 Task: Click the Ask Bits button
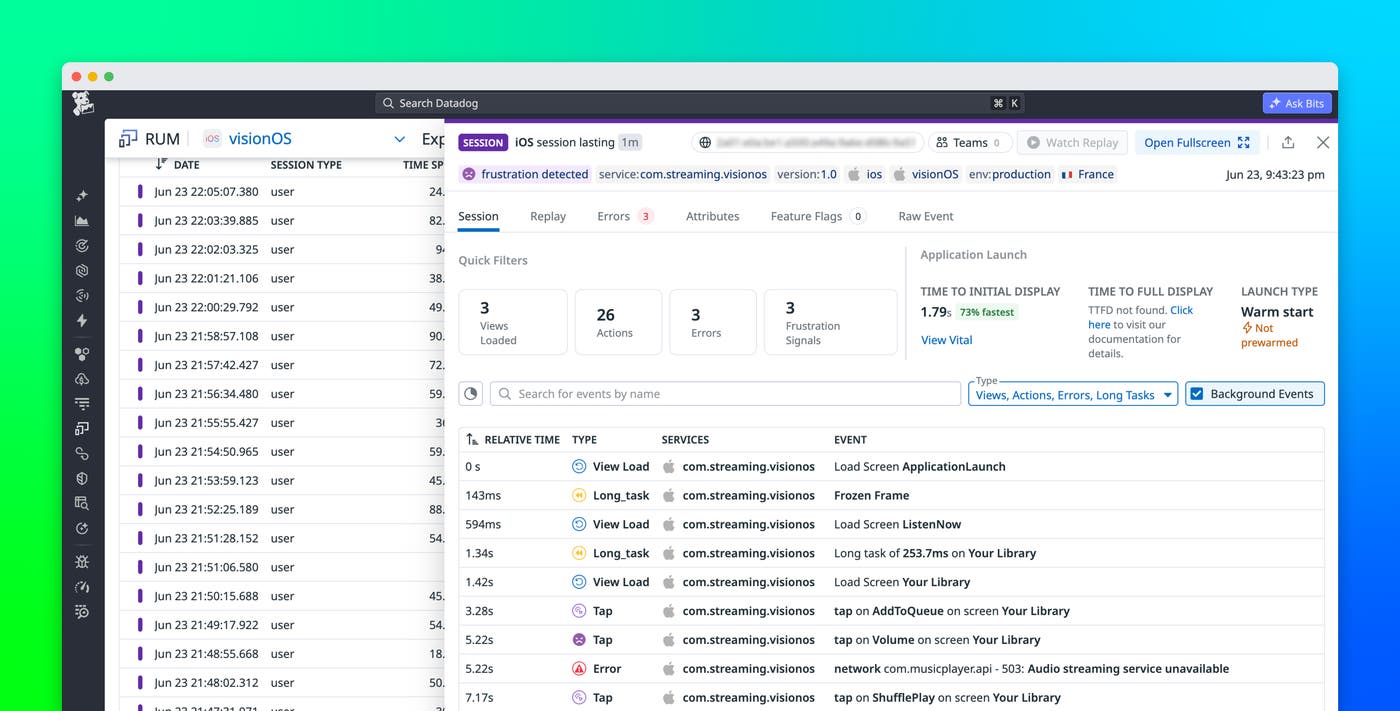(x=1297, y=103)
